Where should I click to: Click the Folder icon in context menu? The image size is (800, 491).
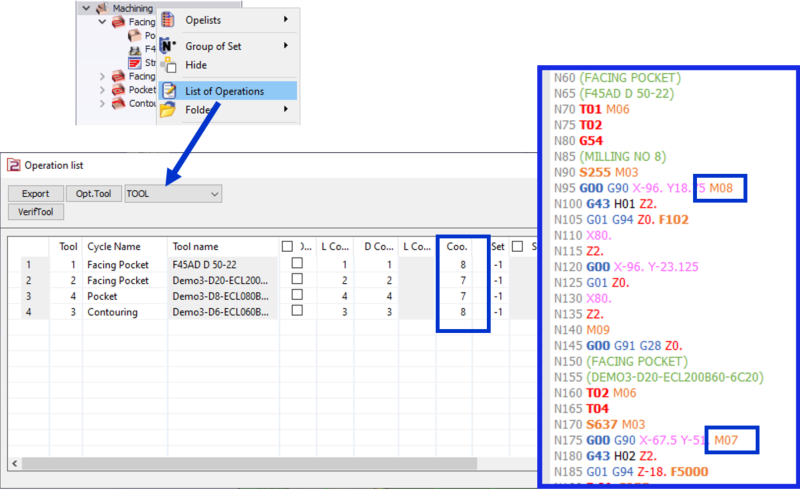[168, 109]
